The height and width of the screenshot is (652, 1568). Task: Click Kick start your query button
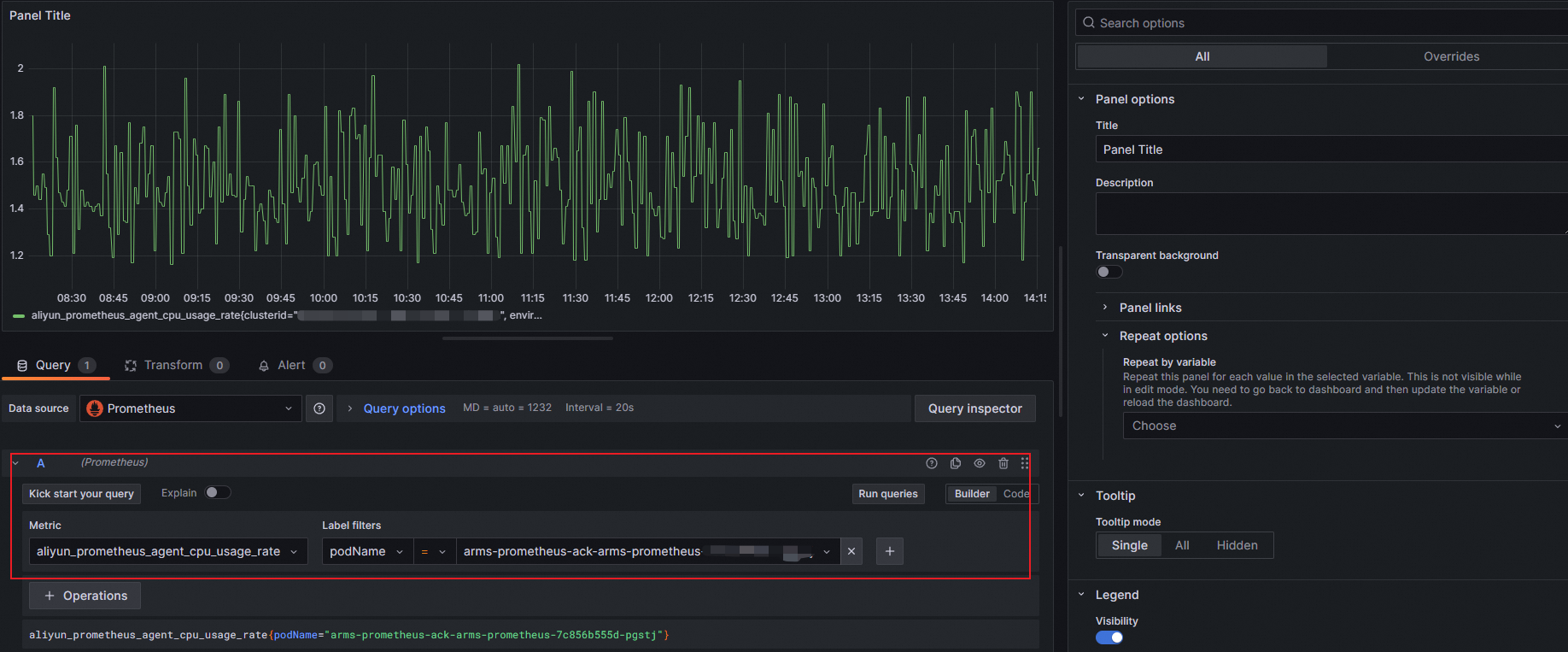pos(81,494)
